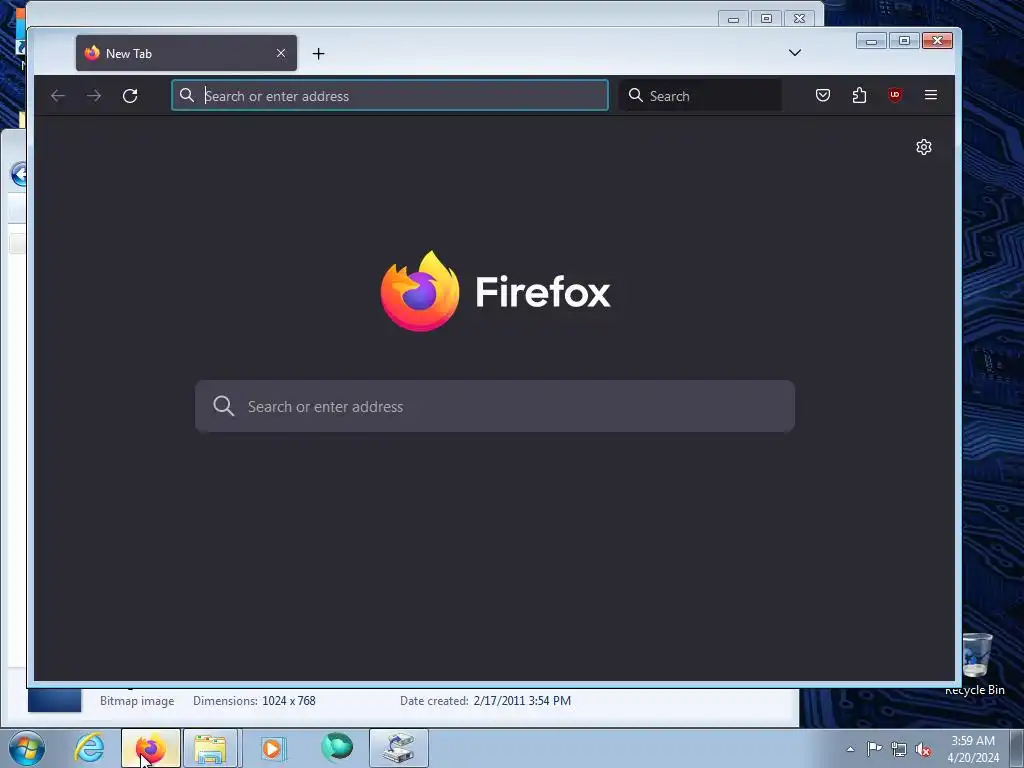Close the Firefox window
This screenshot has width=1024, height=768.
tap(937, 40)
